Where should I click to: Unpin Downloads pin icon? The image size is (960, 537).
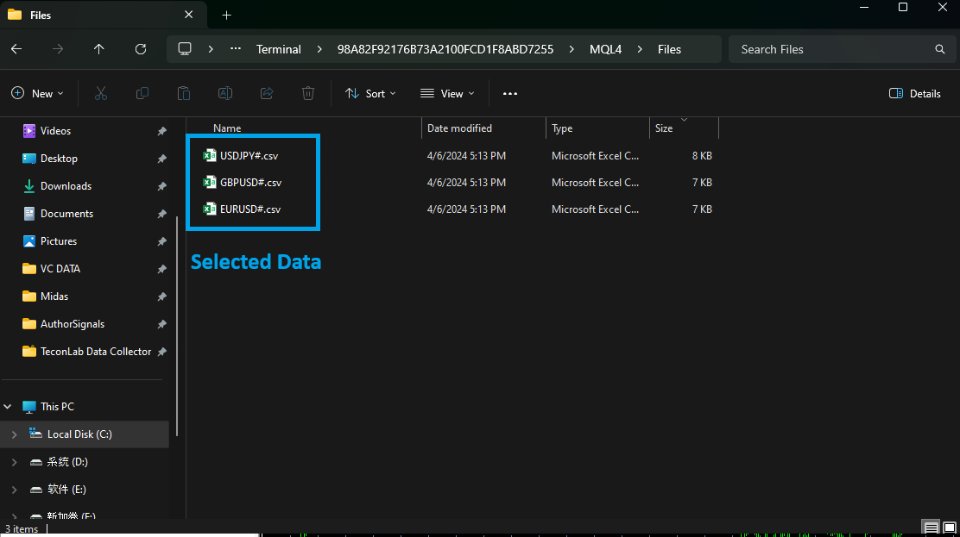(x=162, y=186)
